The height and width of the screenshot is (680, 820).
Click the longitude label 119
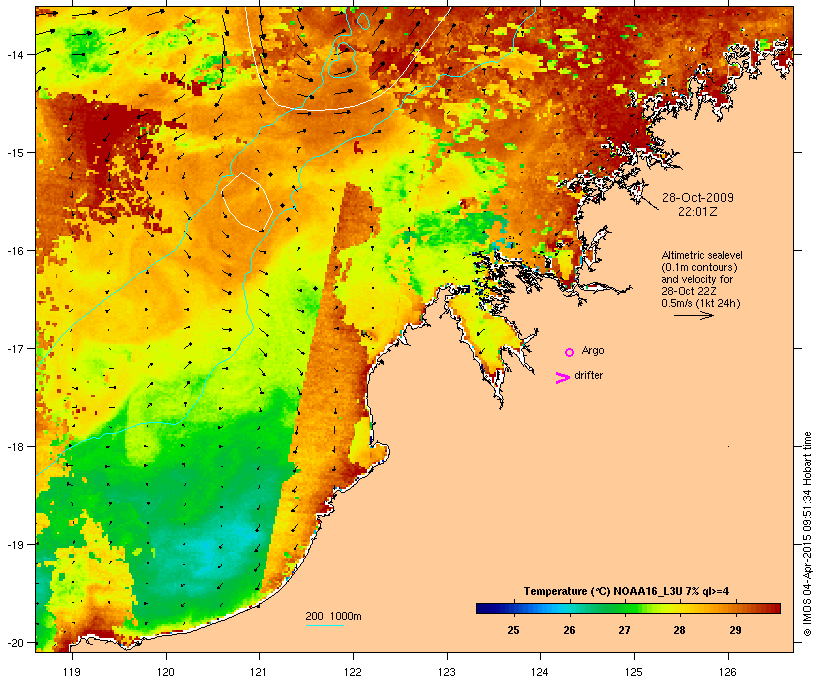coord(72,672)
